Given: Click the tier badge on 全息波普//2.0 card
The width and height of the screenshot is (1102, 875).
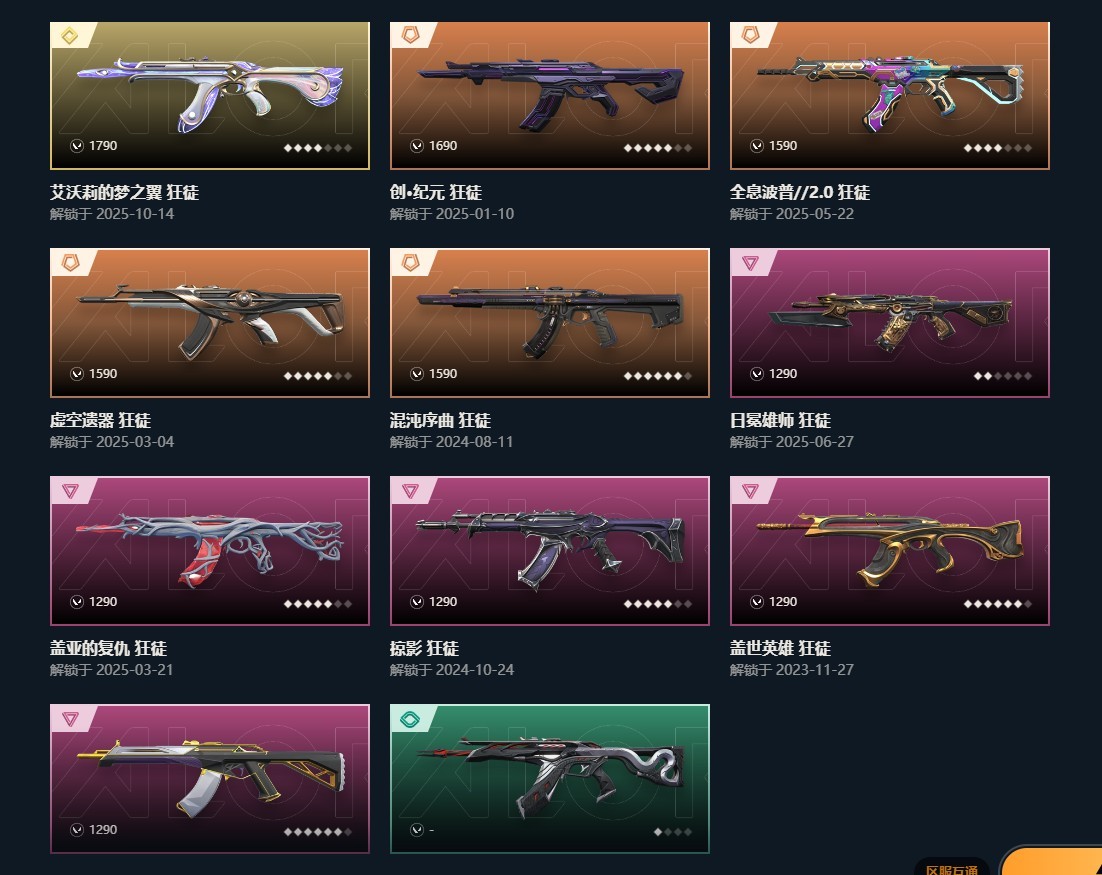Looking at the screenshot, I should [750, 35].
